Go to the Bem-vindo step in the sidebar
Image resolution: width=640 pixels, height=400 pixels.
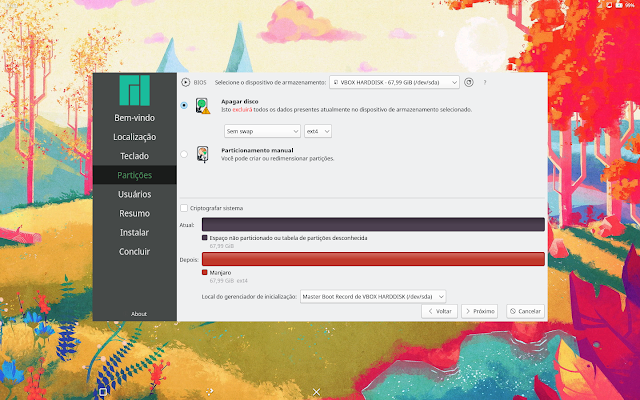[x=135, y=118]
